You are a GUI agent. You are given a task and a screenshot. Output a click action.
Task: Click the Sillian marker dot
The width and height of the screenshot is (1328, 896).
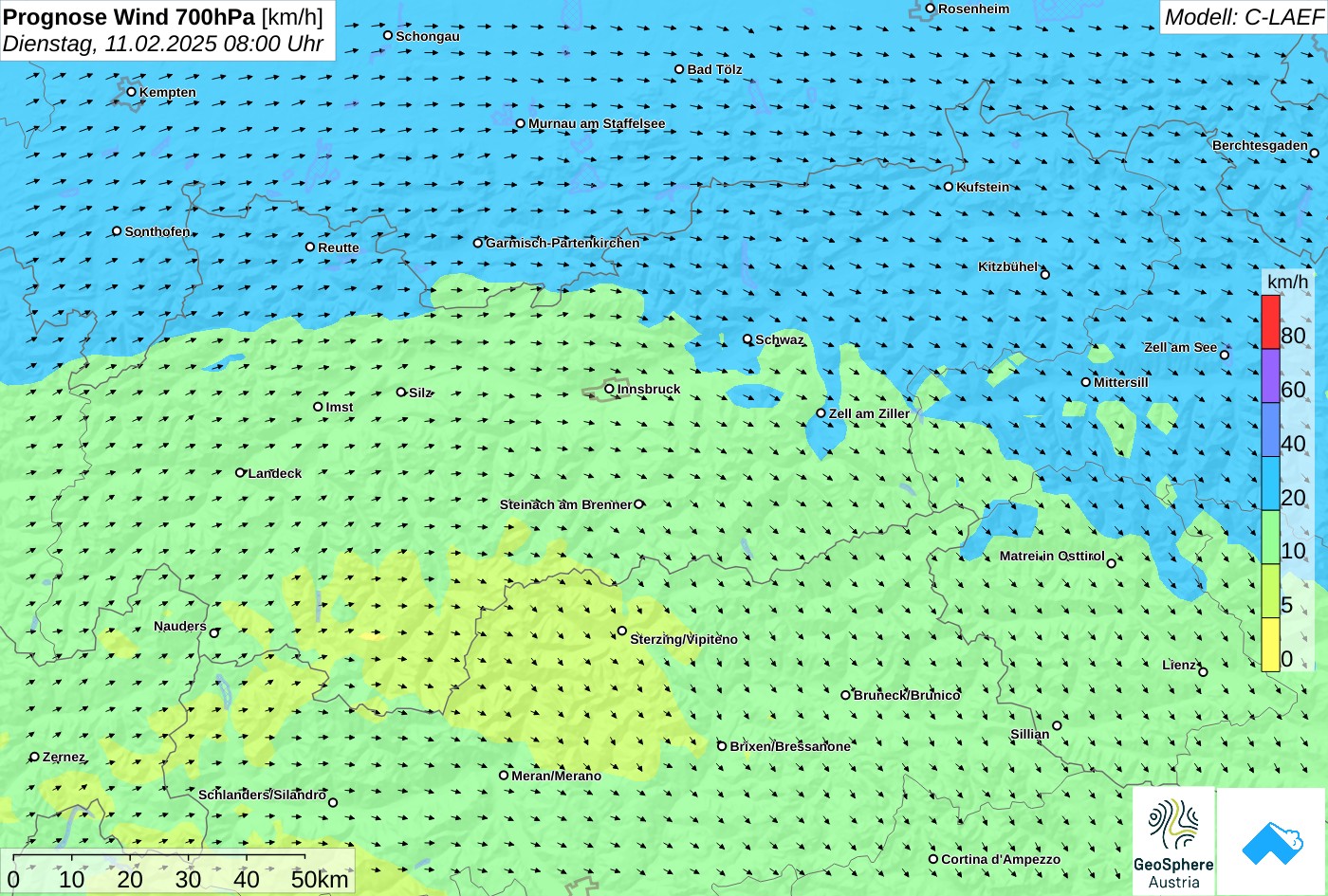click(x=1057, y=726)
